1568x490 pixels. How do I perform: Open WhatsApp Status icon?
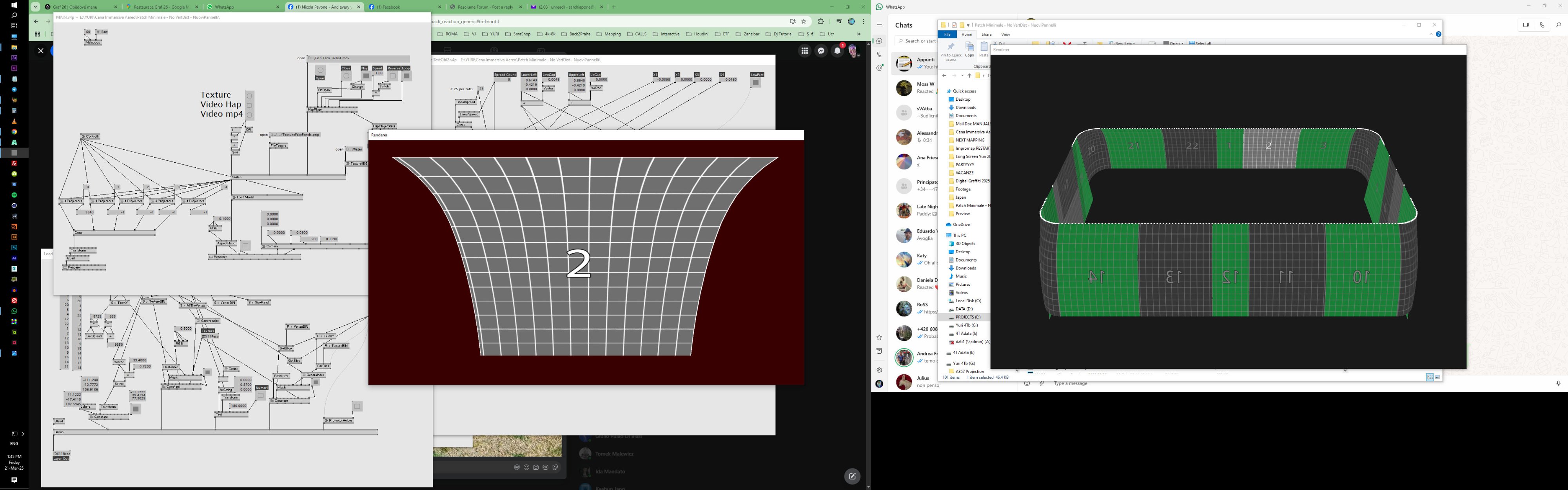879,68
